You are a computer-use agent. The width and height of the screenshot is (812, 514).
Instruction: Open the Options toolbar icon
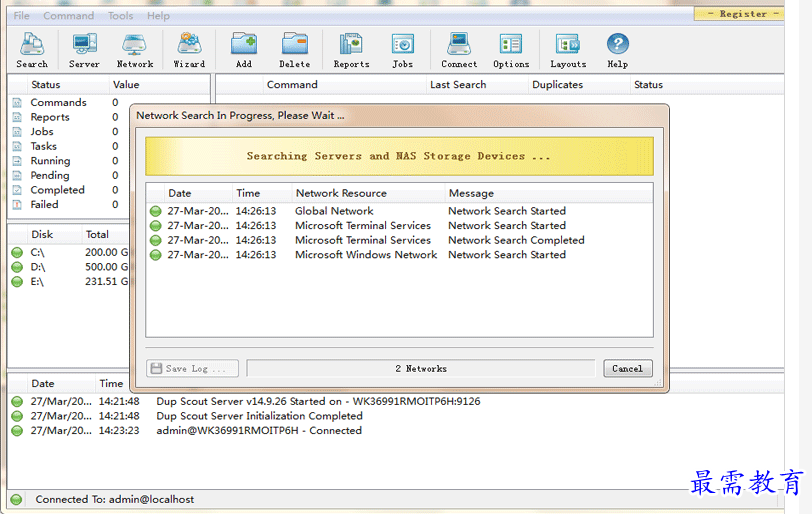coord(511,50)
